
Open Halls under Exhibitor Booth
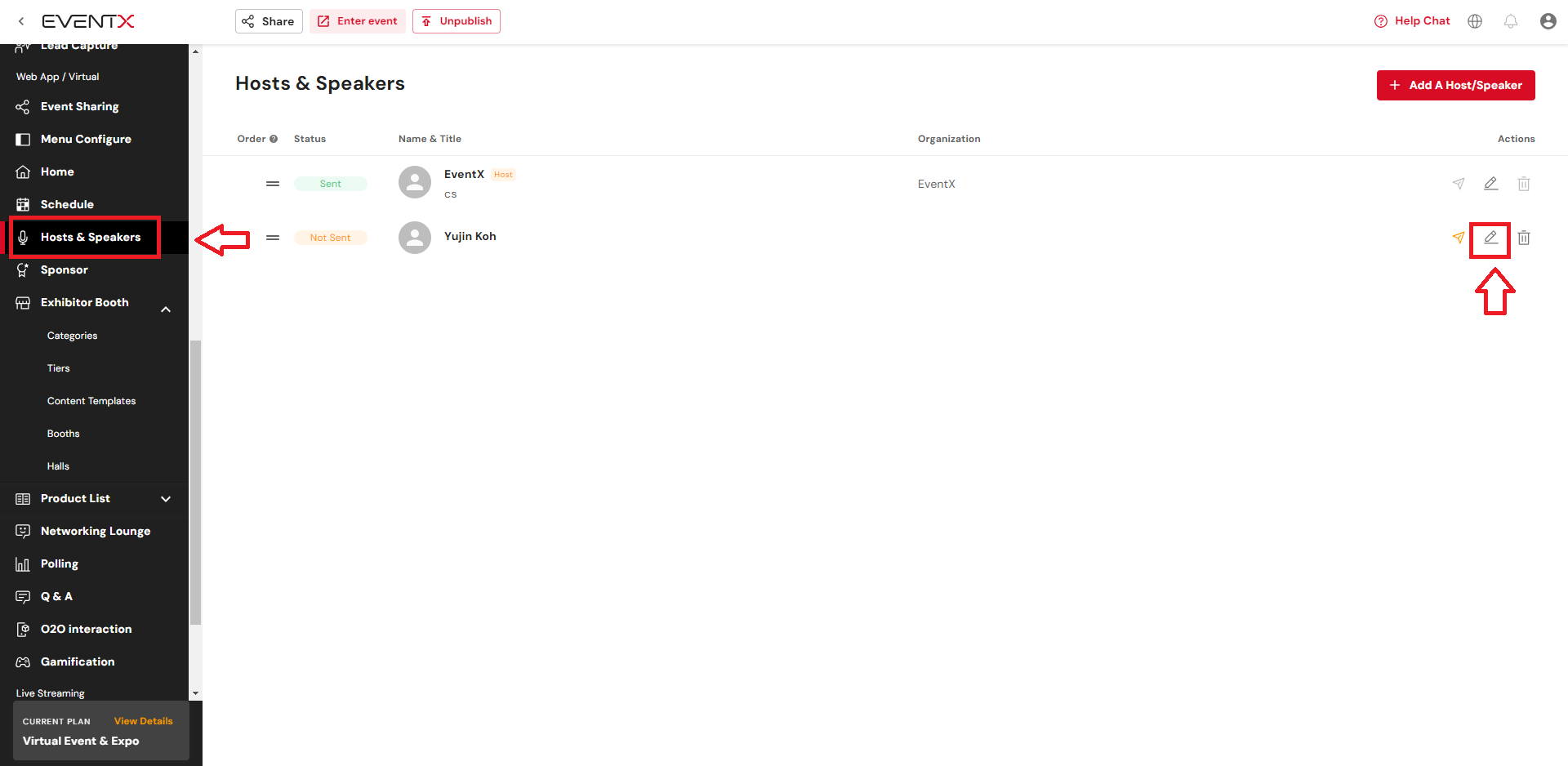pyautogui.click(x=58, y=466)
